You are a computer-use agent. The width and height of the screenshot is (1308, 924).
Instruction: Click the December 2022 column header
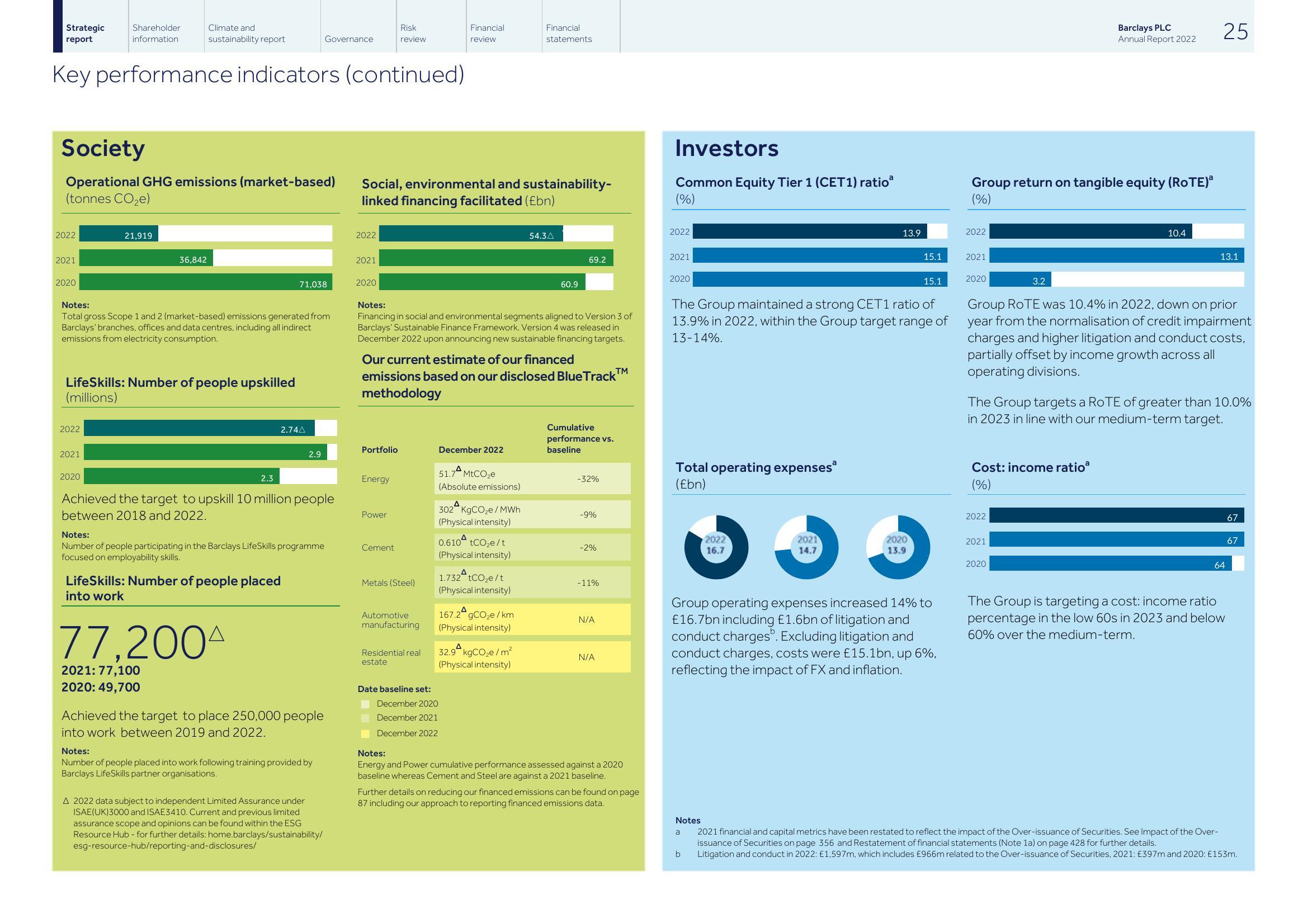pyautogui.click(x=471, y=450)
